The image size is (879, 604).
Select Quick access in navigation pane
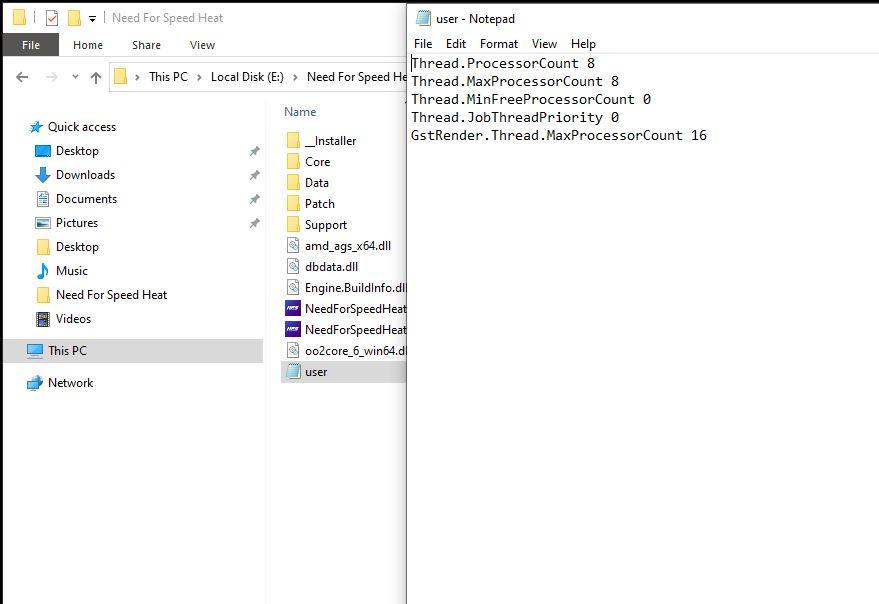point(82,127)
